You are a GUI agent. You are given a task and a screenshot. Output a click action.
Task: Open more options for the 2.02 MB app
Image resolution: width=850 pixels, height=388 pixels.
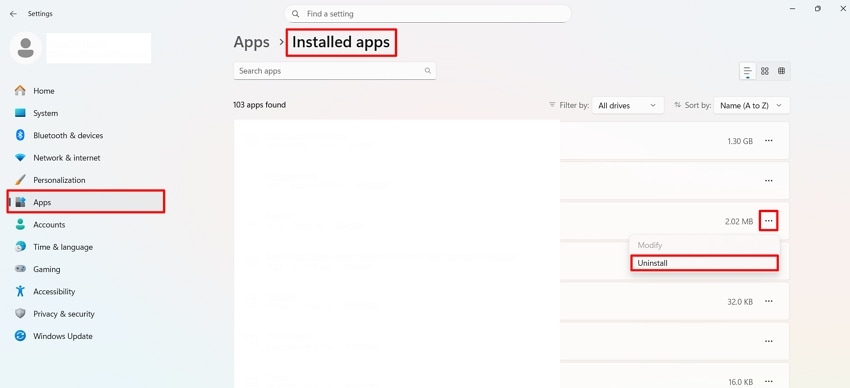pos(769,221)
